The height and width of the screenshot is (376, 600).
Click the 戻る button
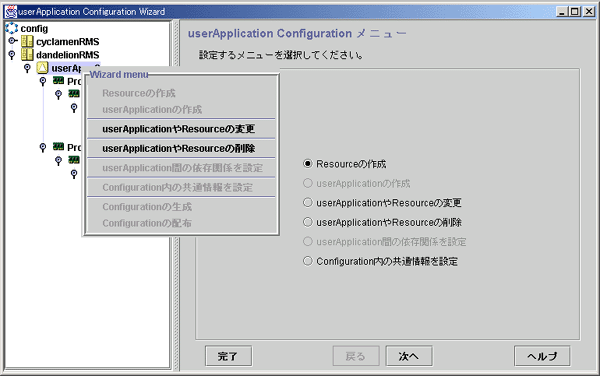[356, 356]
